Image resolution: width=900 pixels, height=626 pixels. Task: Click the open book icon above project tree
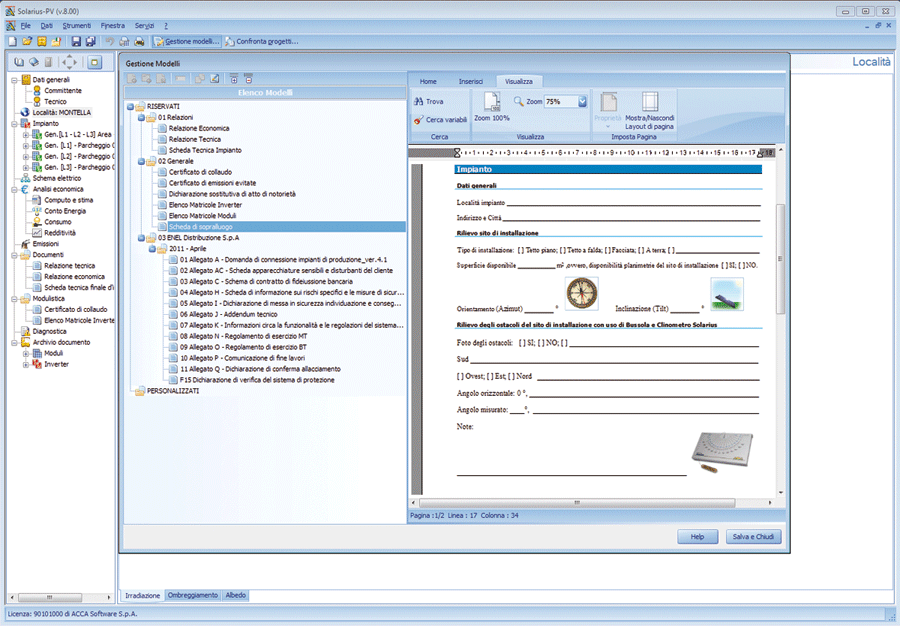pos(19,62)
